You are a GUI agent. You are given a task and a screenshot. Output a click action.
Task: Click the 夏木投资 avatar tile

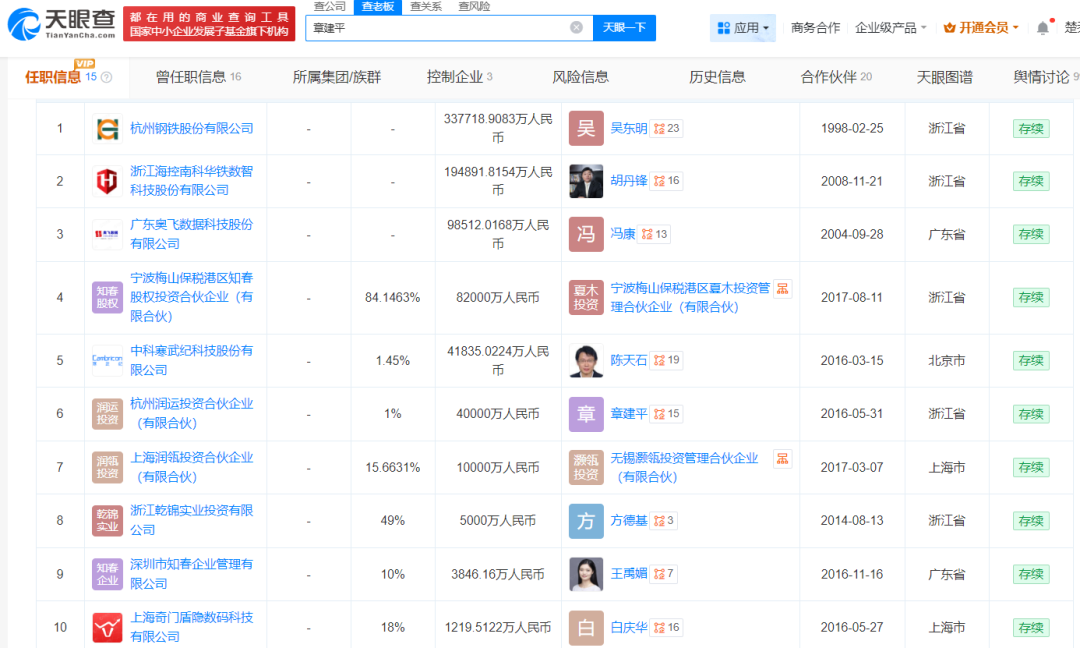(x=586, y=297)
